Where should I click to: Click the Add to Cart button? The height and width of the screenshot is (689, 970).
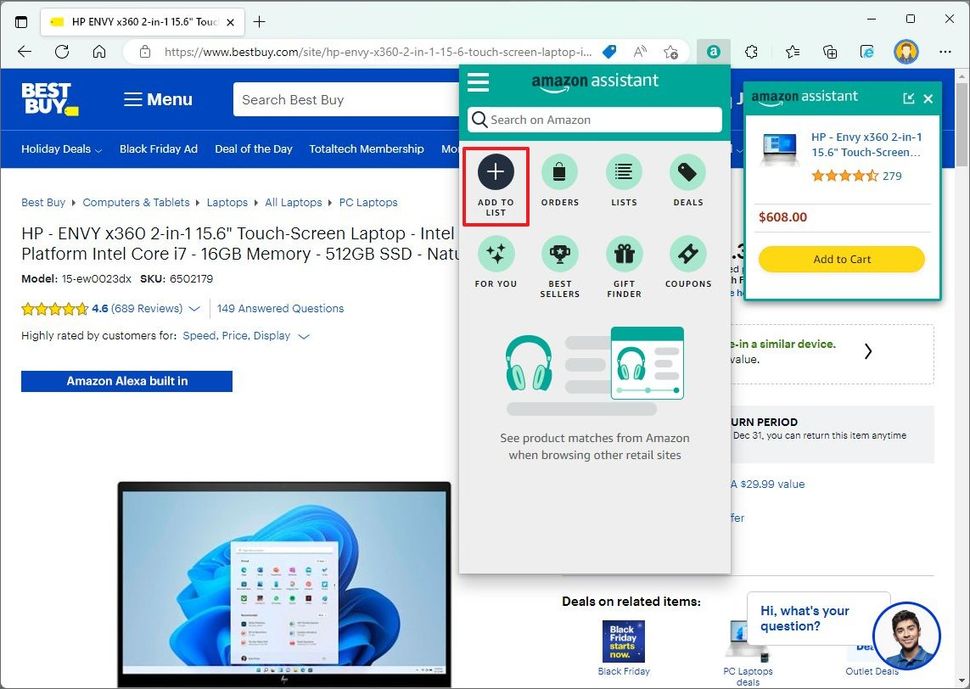click(840, 259)
